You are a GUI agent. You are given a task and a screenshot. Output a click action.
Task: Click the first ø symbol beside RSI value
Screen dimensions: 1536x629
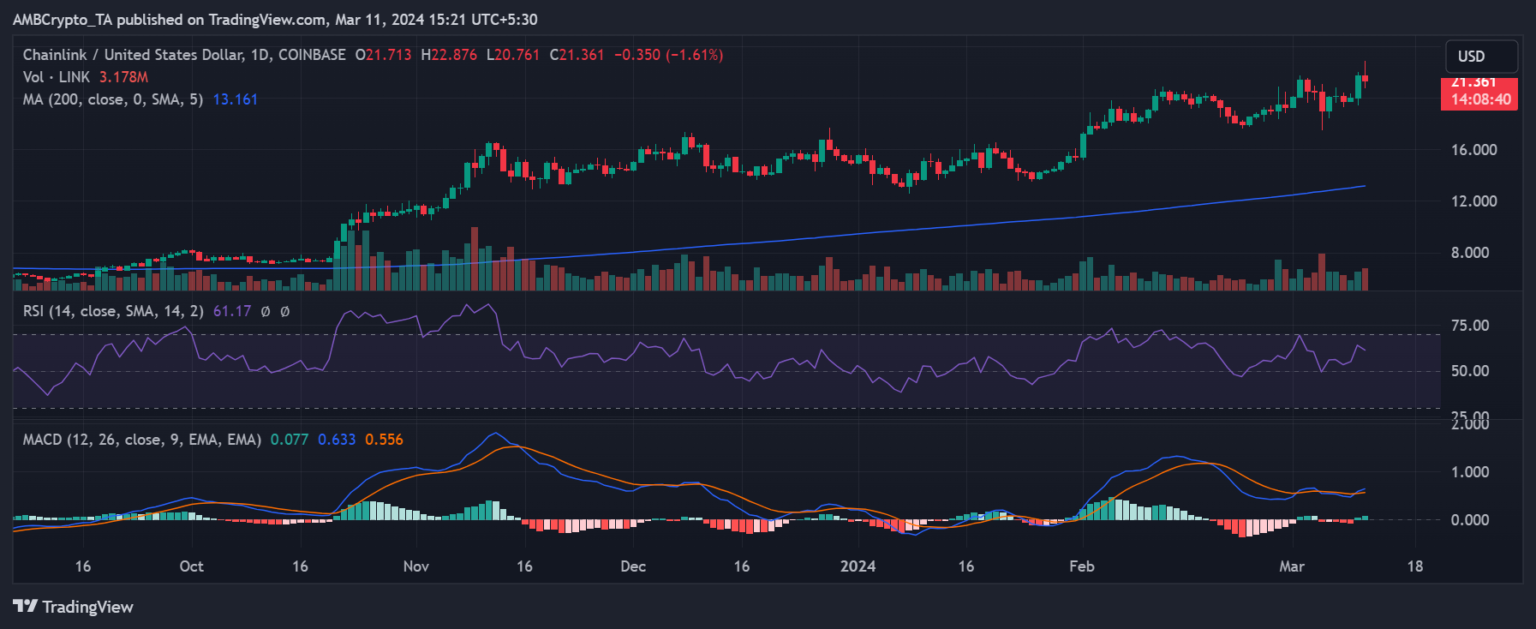pyautogui.click(x=265, y=312)
